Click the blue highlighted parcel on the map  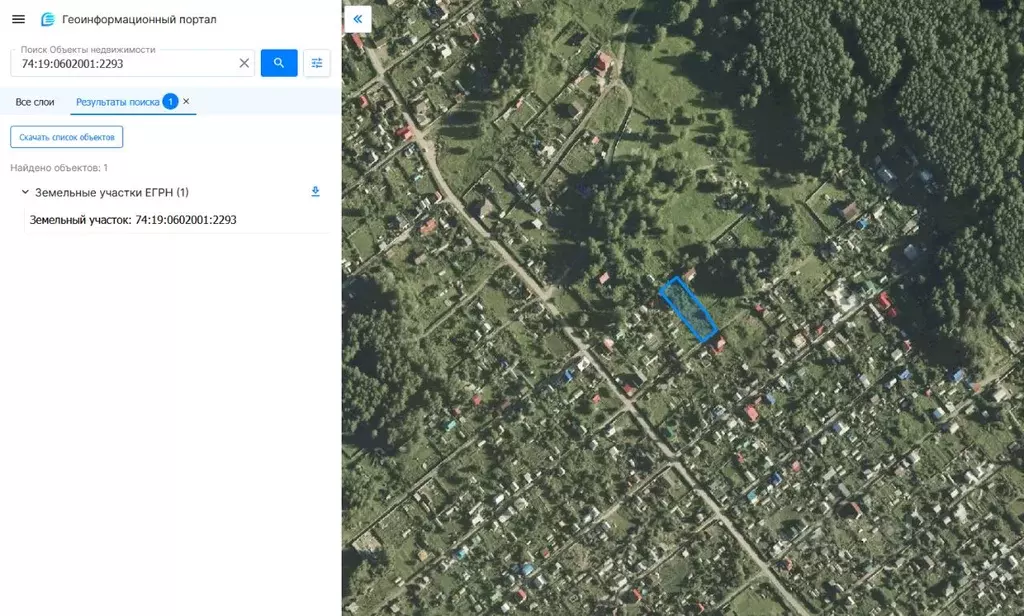688,309
